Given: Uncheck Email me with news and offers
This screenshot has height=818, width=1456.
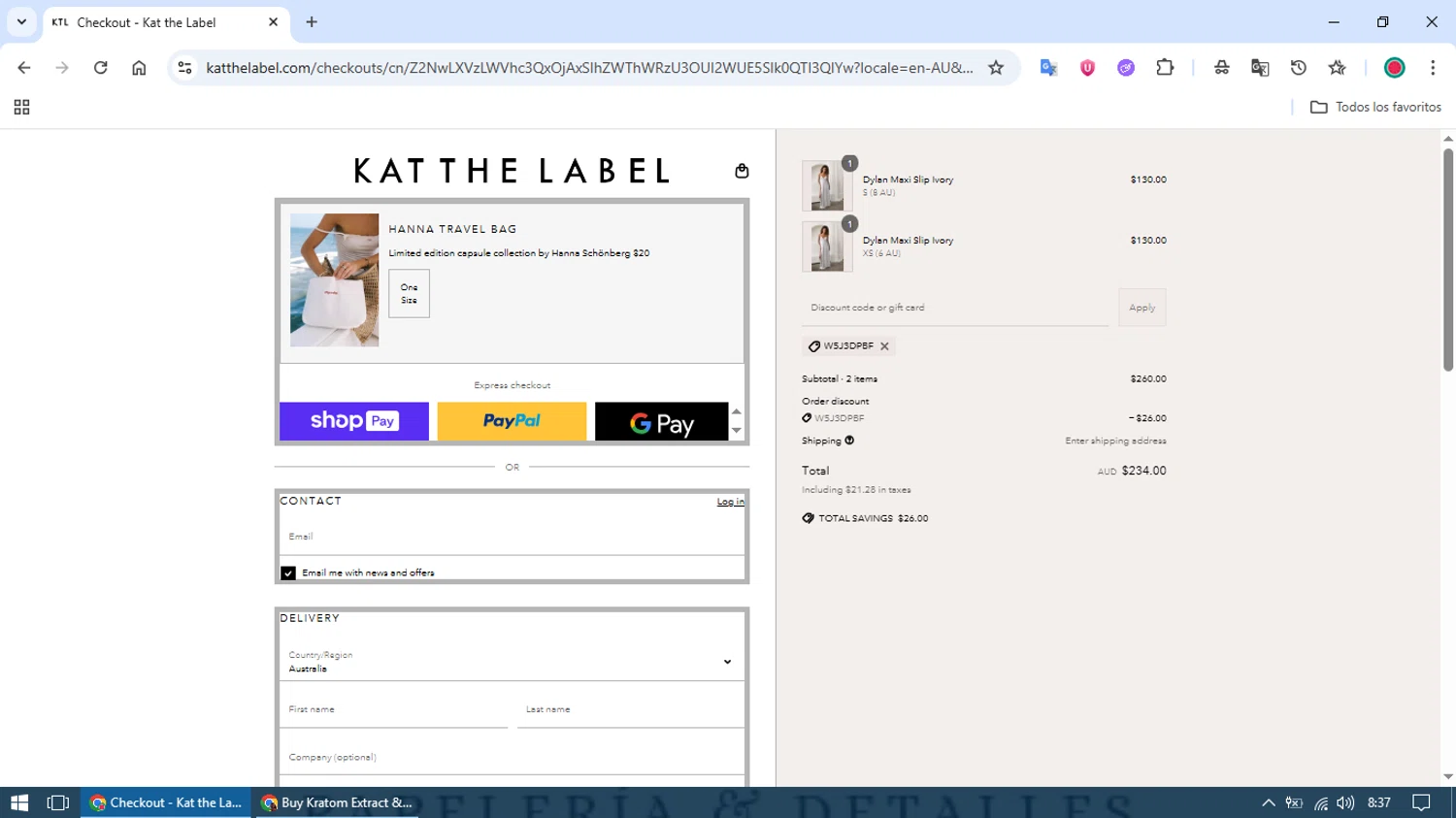Looking at the screenshot, I should (288, 573).
